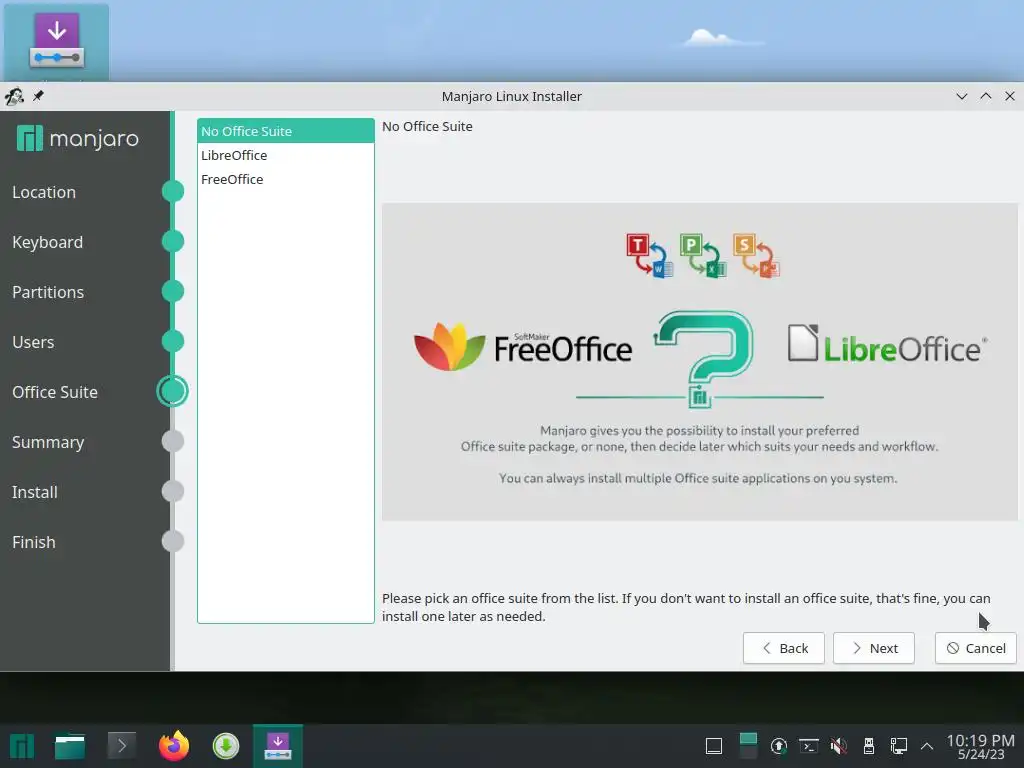Viewport: 1024px width, 768px height.
Task: Switch virtual desktop using the pager
Action: (x=748, y=746)
